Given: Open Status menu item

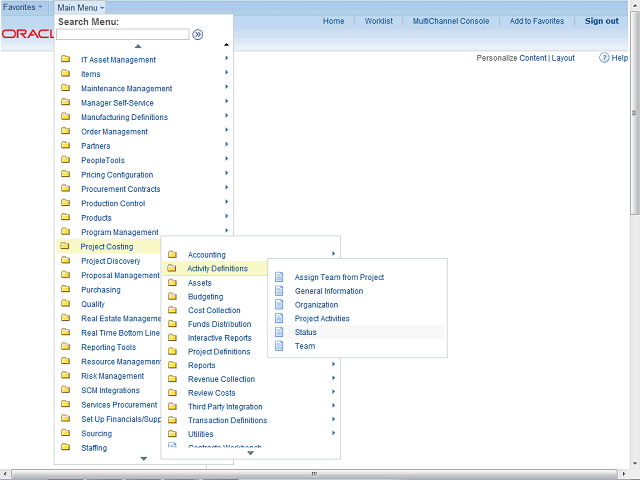Looking at the screenshot, I should click(x=306, y=332).
